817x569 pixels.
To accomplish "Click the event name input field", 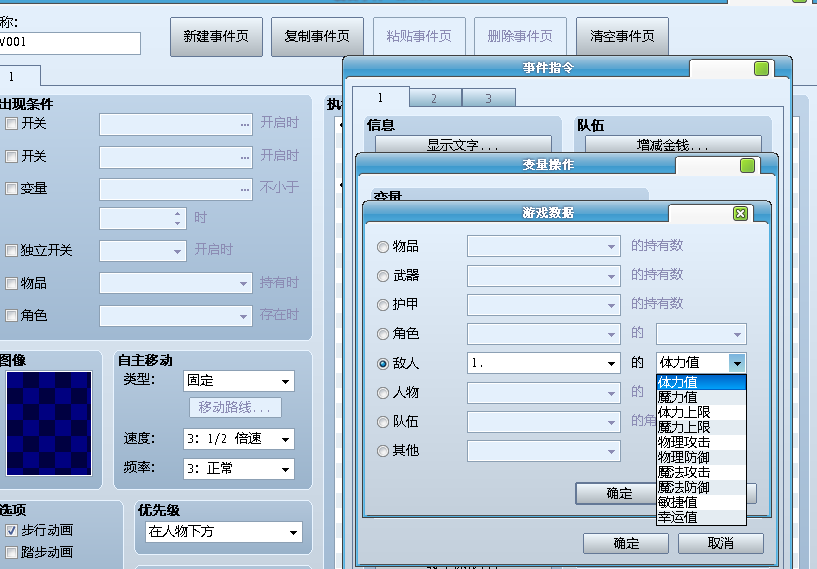I will click(x=69, y=43).
